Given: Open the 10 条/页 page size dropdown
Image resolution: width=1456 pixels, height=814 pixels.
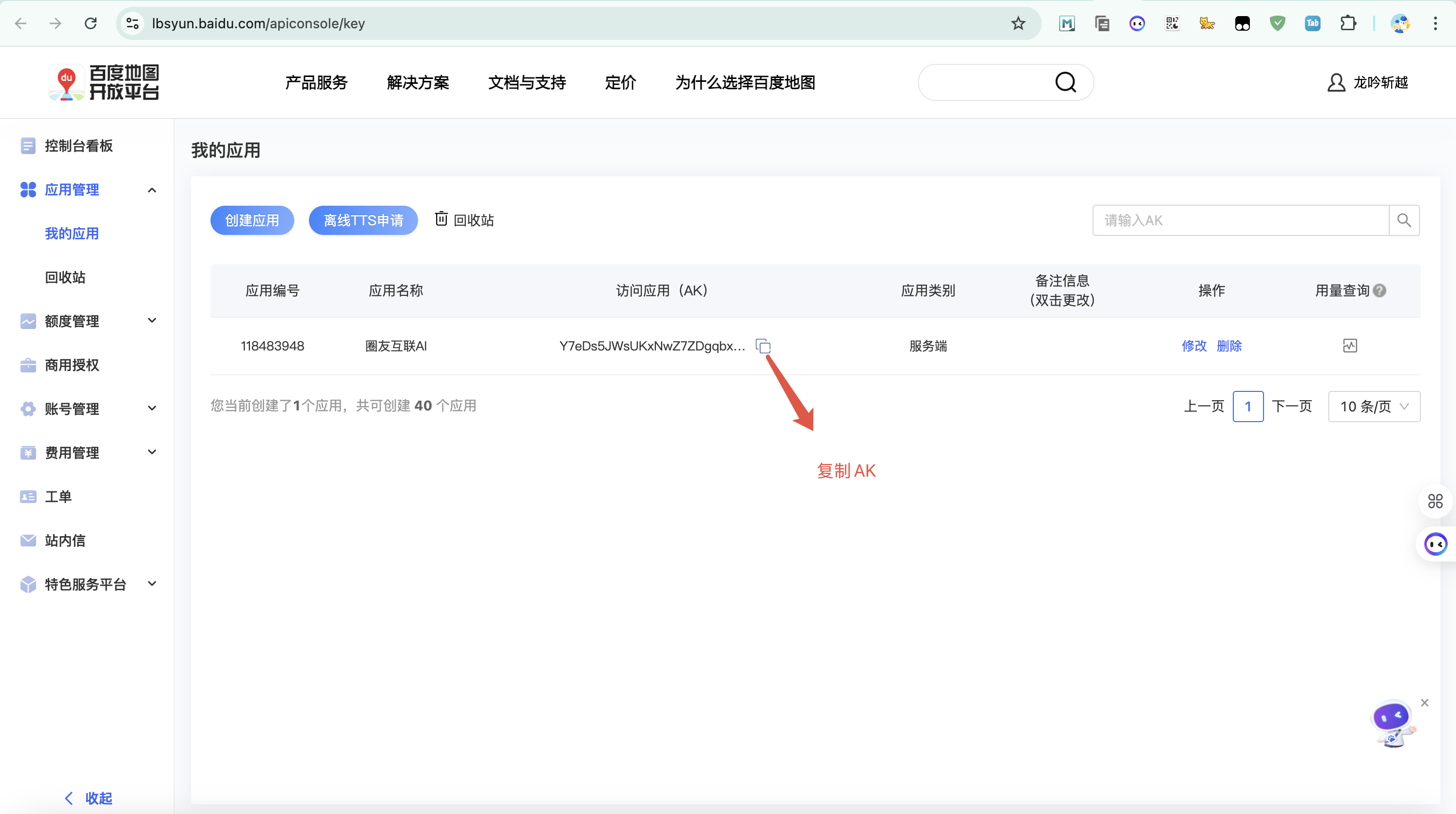Looking at the screenshot, I should (x=1374, y=407).
